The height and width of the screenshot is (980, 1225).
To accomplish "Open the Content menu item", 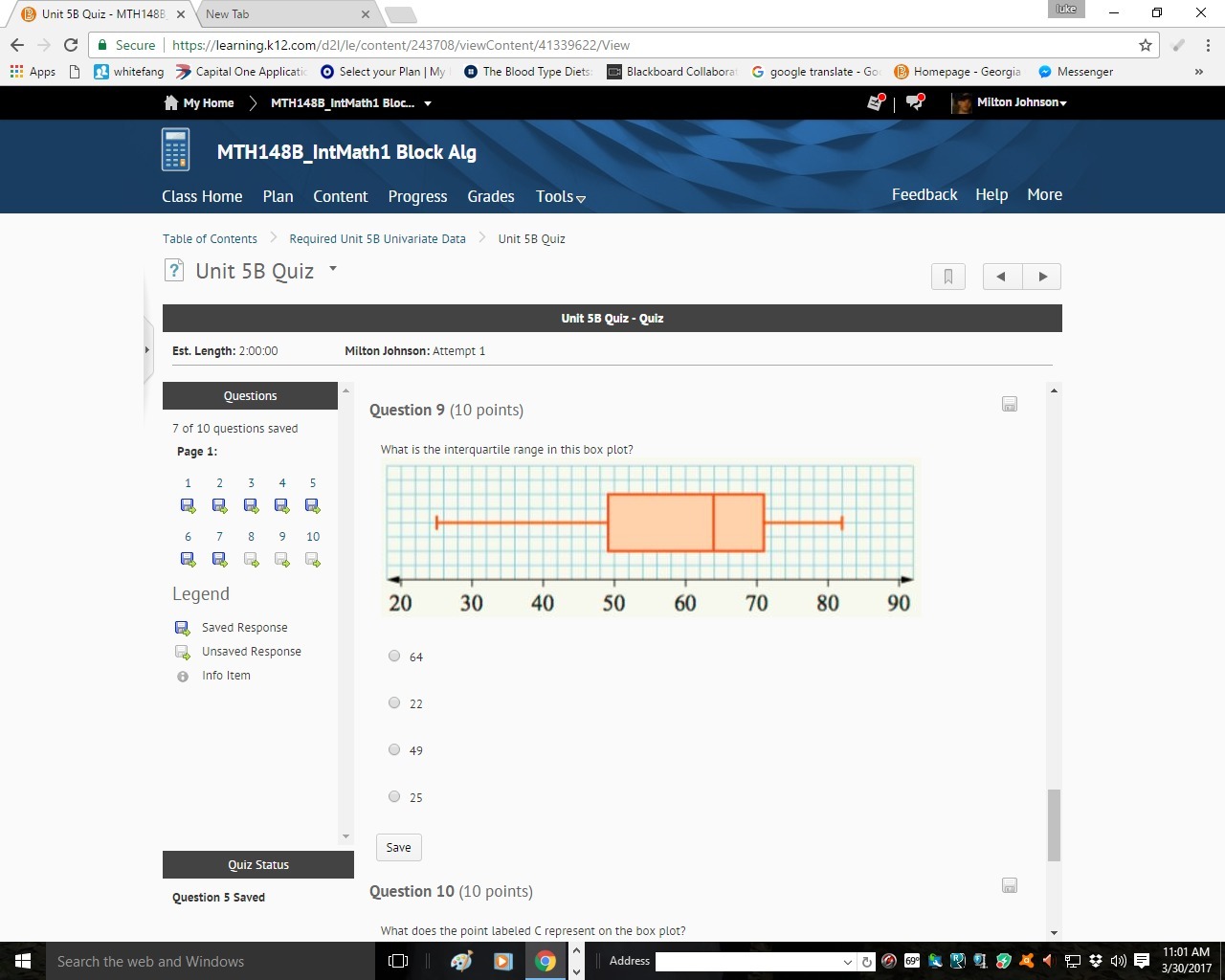I will [x=341, y=196].
